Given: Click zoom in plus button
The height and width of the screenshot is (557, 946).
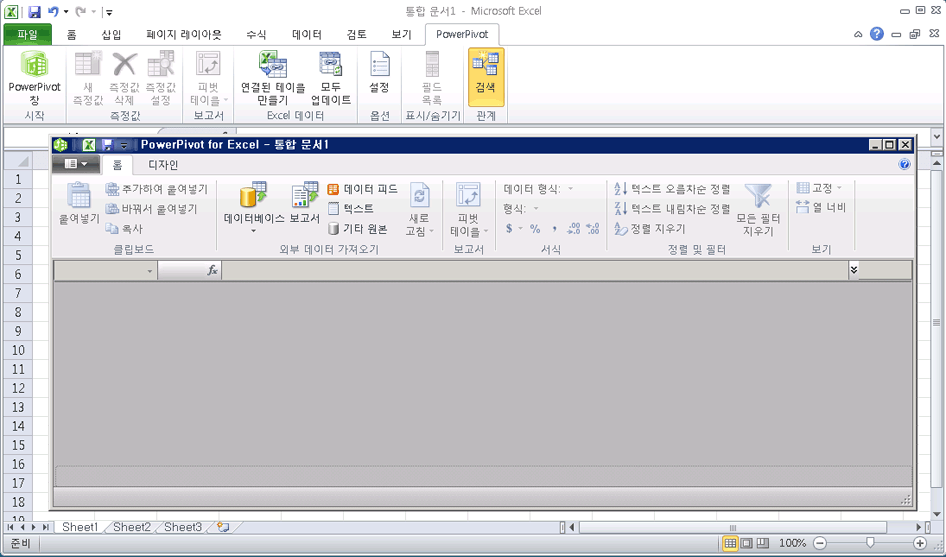Looking at the screenshot, I should pos(919,543).
